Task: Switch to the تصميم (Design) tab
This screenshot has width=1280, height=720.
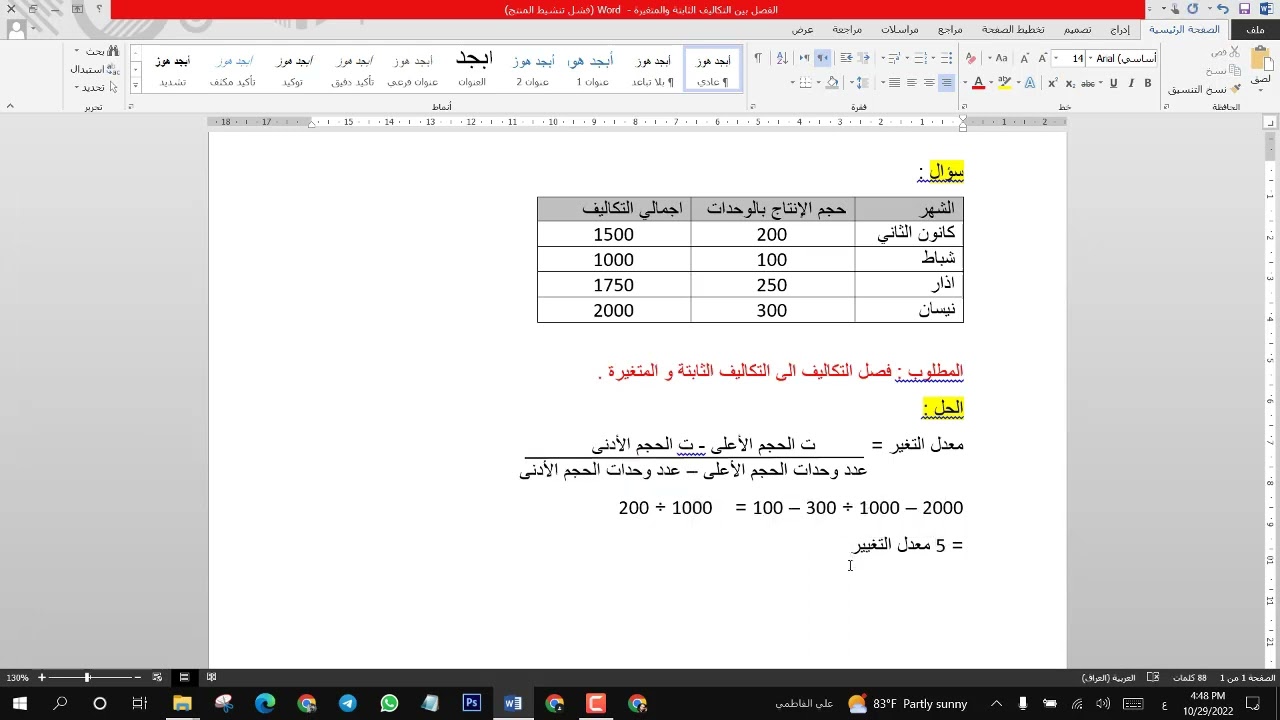Action: point(1077,30)
